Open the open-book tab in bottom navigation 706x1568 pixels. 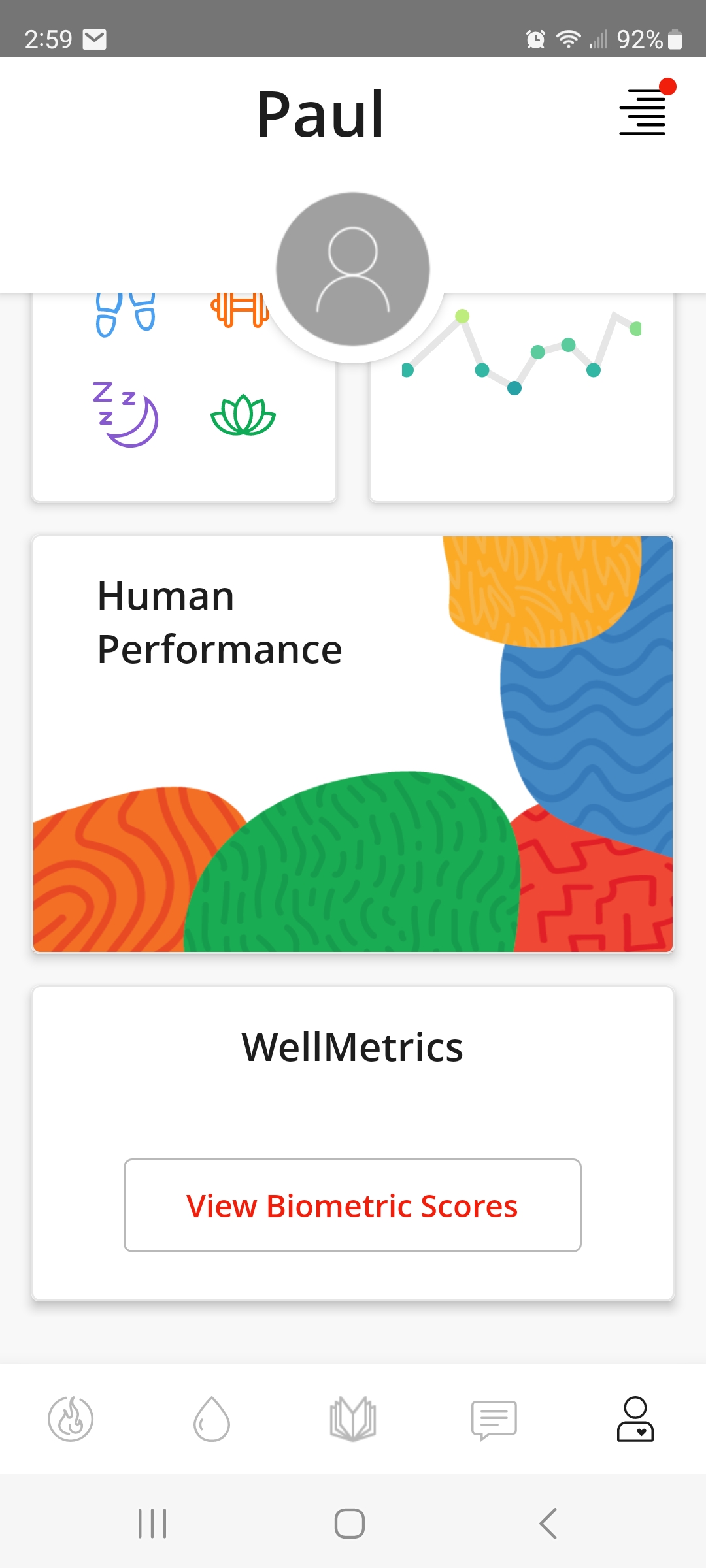pos(353,1418)
